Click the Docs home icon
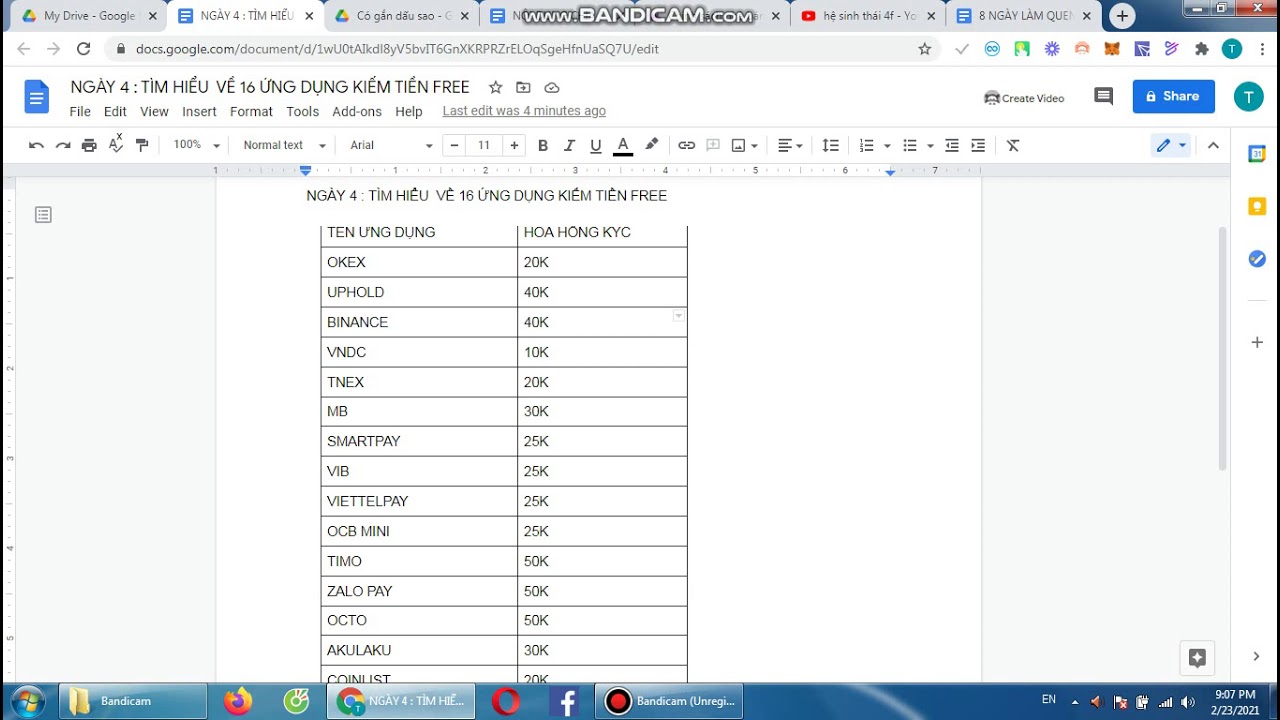Screen dimensions: 1280x720 pyautogui.click(x=37, y=98)
